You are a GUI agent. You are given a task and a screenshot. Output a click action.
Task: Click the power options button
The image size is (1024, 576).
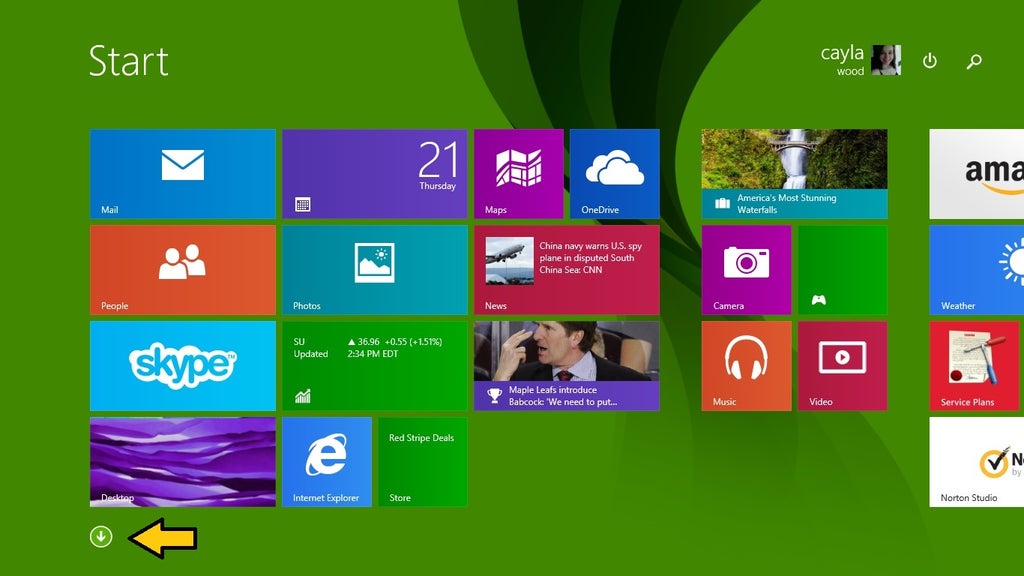(x=929, y=61)
